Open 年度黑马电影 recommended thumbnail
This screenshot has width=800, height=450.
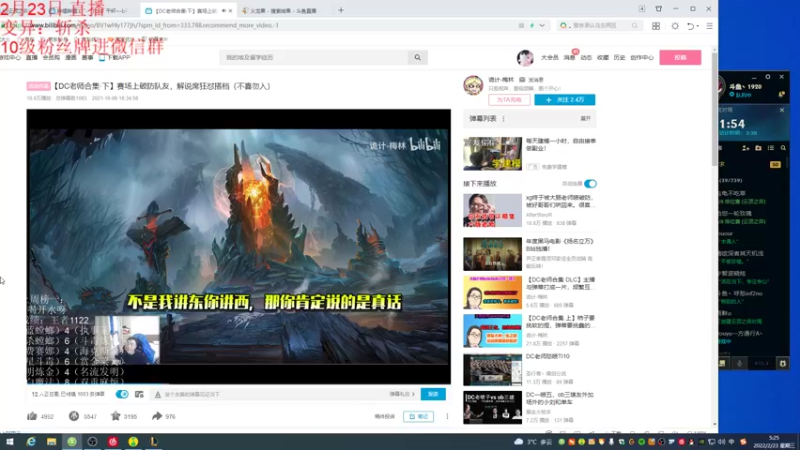492,254
